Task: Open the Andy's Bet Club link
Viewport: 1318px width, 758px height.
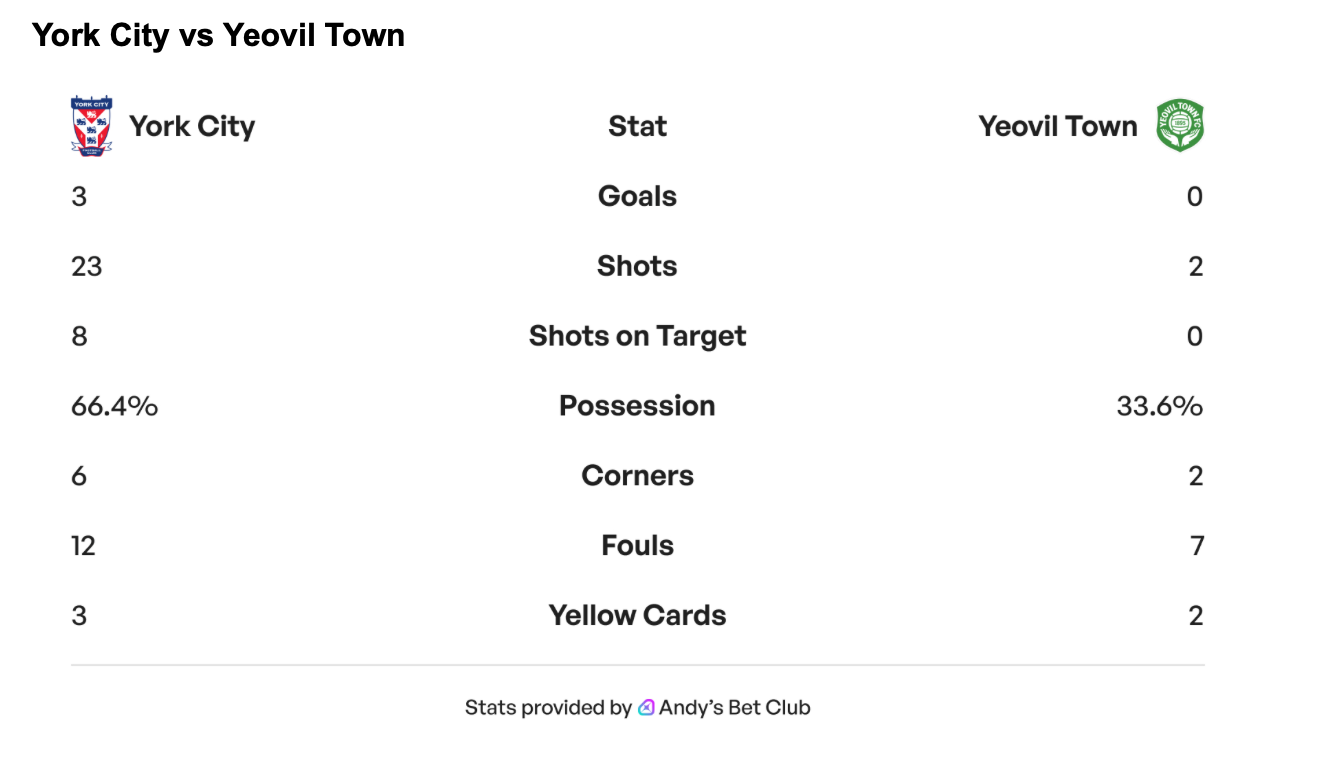Action: pyautogui.click(x=734, y=708)
